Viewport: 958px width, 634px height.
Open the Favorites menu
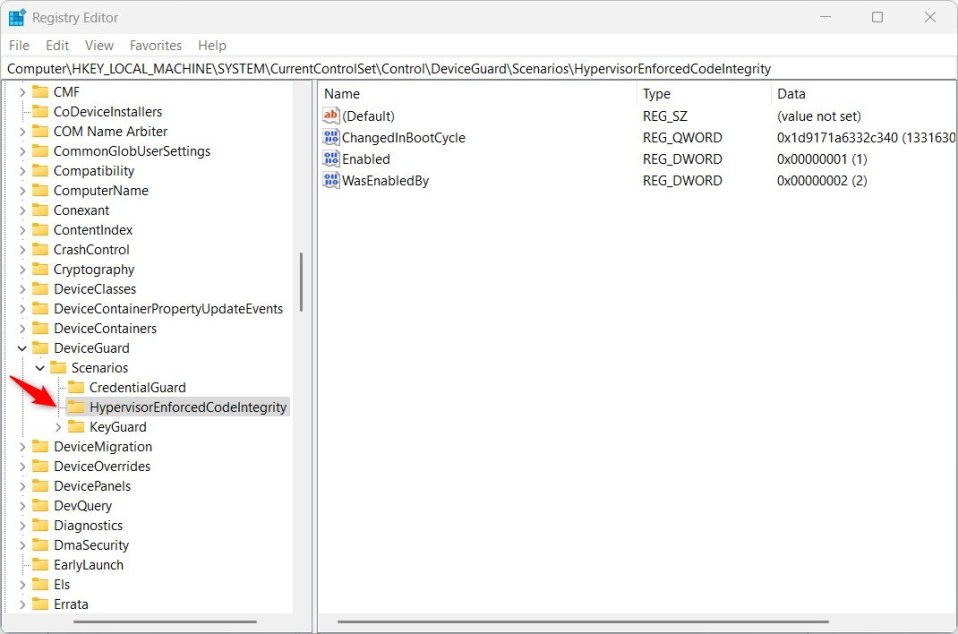coord(155,45)
